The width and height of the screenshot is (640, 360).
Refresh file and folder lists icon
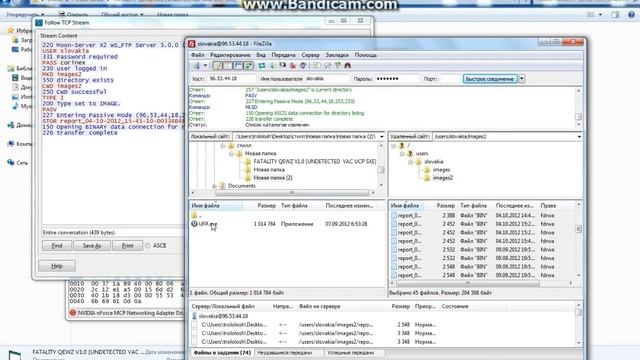point(262,66)
